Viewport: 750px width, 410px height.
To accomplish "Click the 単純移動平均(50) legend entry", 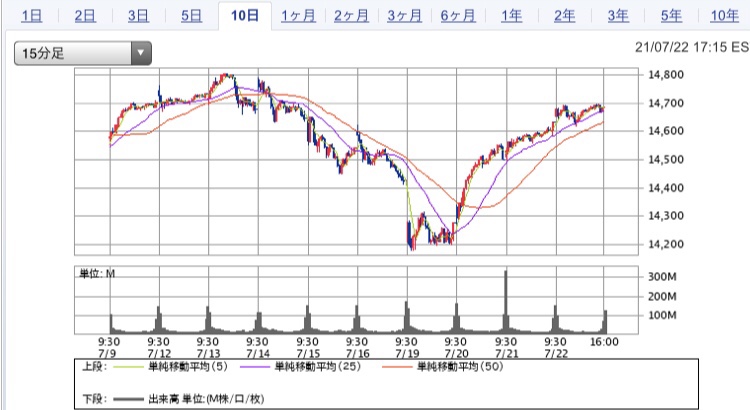I will point(460,366).
